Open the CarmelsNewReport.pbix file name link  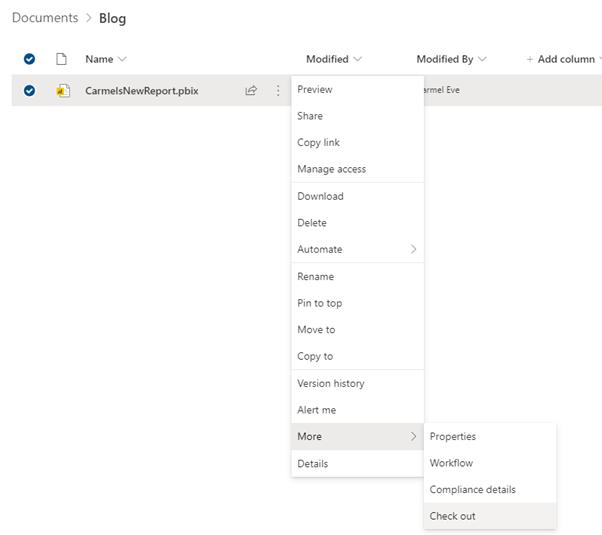coord(141,91)
